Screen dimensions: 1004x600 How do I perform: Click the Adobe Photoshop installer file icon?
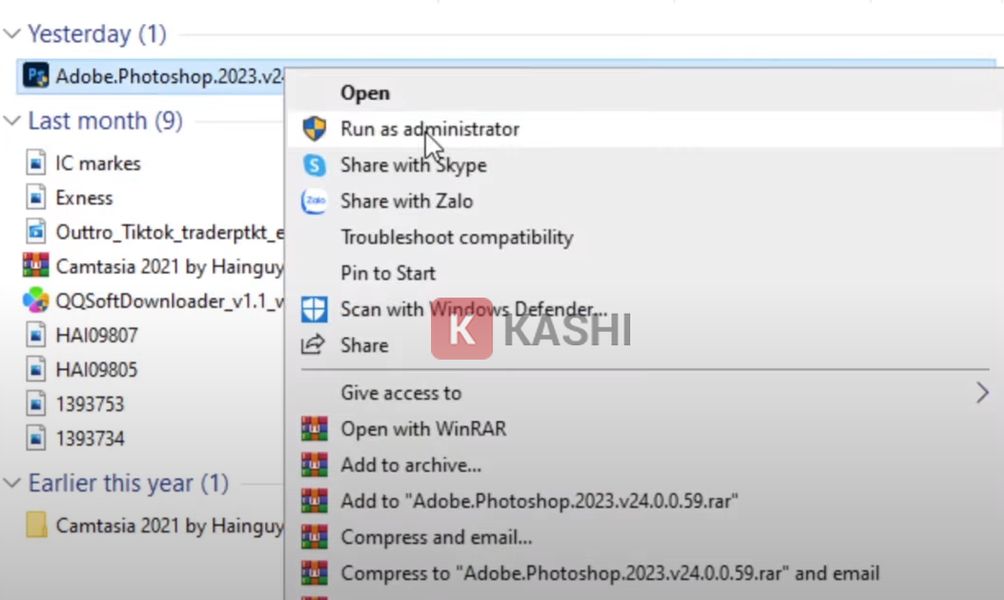pyautogui.click(x=36, y=76)
